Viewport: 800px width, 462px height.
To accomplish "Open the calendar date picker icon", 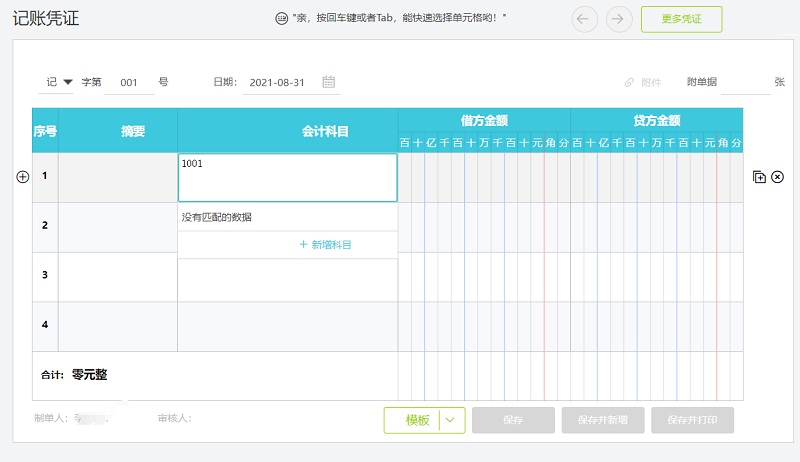I will coord(328,82).
